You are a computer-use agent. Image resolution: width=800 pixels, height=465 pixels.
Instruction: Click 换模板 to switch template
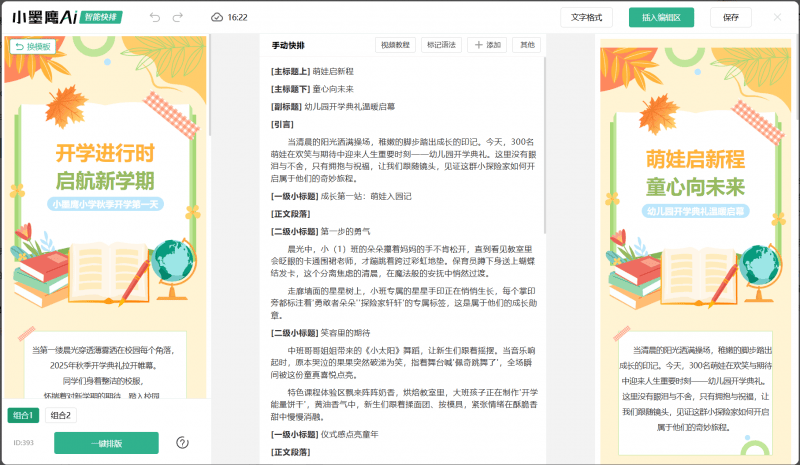(x=31, y=46)
